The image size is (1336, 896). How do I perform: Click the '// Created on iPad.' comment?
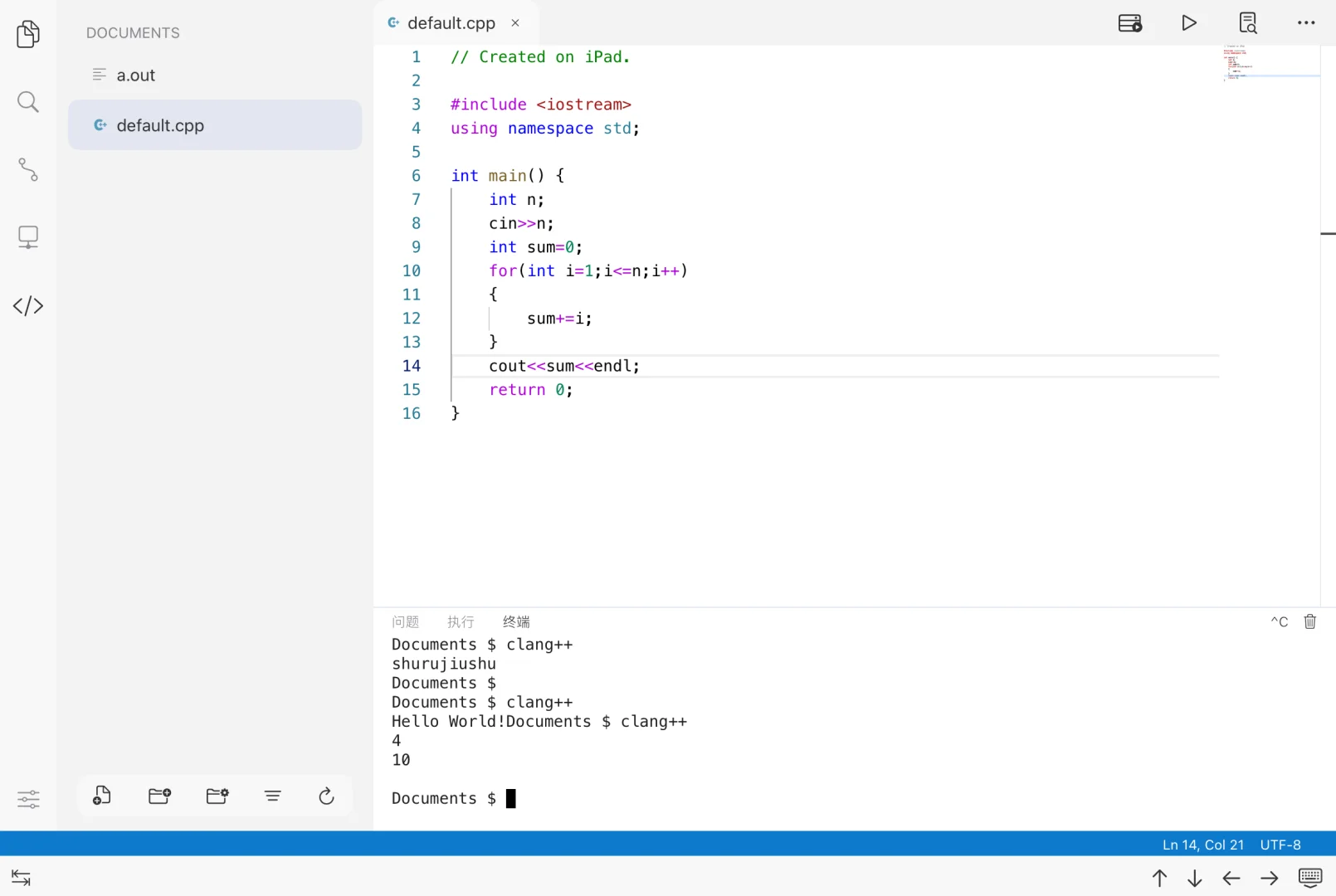click(540, 57)
